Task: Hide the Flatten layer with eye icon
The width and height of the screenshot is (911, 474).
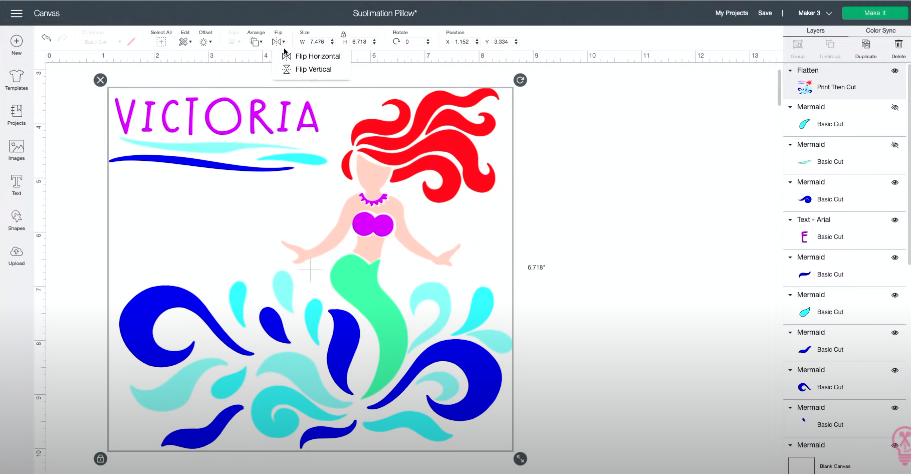Action: [895, 70]
